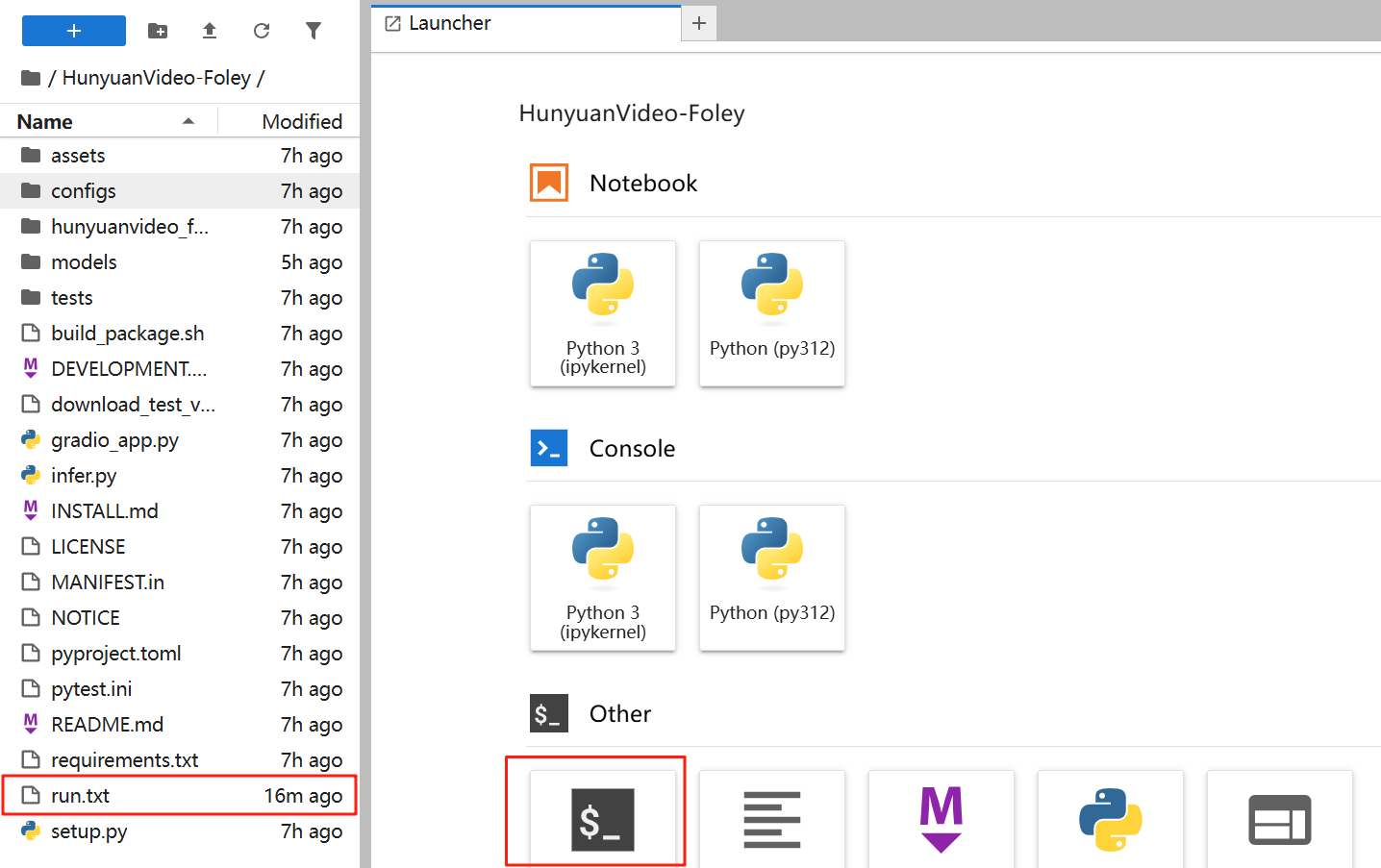Screen dimensions: 1381x868
Task: Click the Other section terminal icon
Action: pos(549,713)
